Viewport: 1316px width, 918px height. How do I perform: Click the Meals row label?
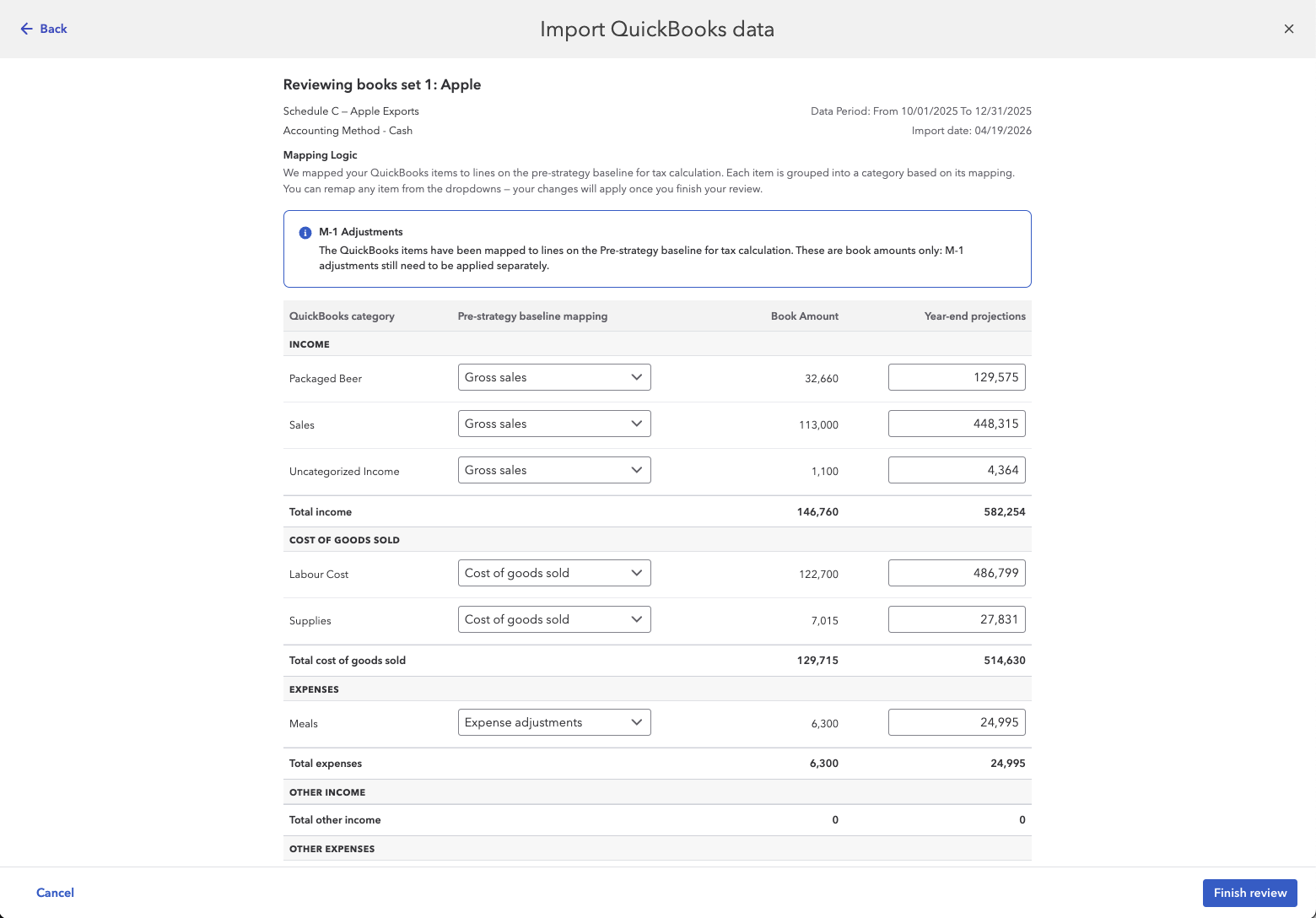(x=304, y=724)
